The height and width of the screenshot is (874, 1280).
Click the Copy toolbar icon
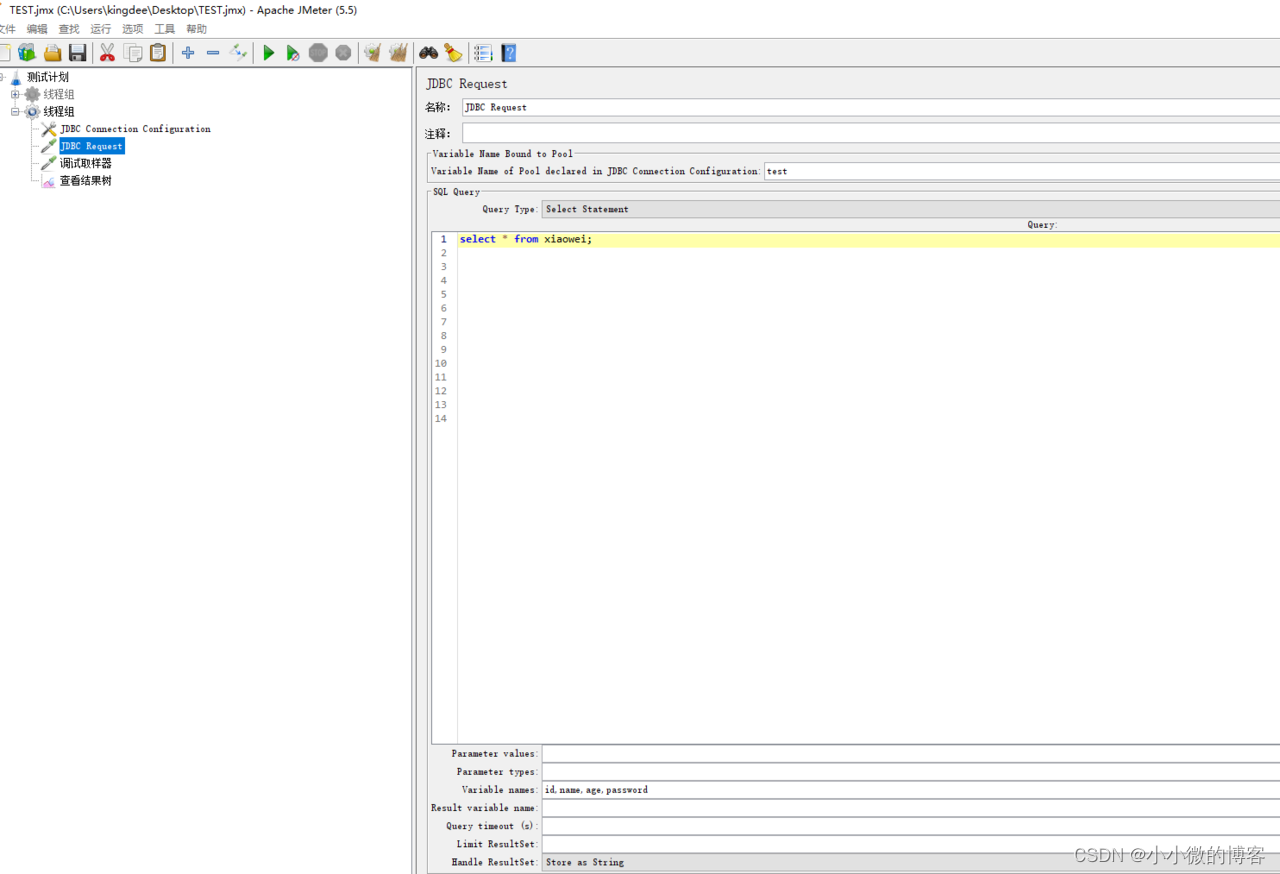(x=133, y=53)
